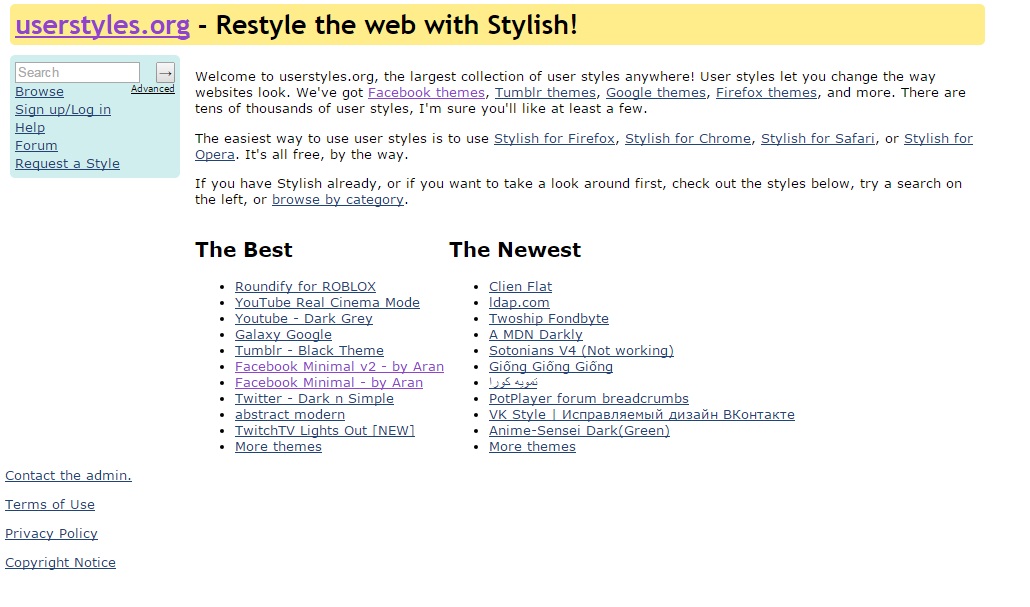Click TwitchTV Lights Out [NEW]
This screenshot has width=1030, height=607.
point(325,430)
